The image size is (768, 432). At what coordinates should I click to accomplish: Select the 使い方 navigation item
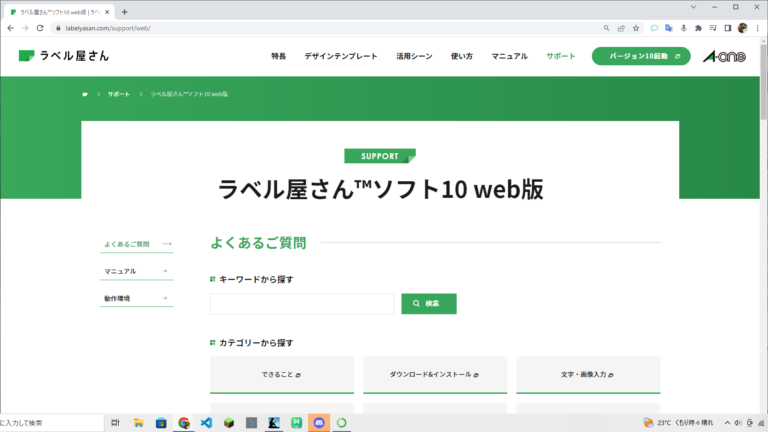coord(462,56)
